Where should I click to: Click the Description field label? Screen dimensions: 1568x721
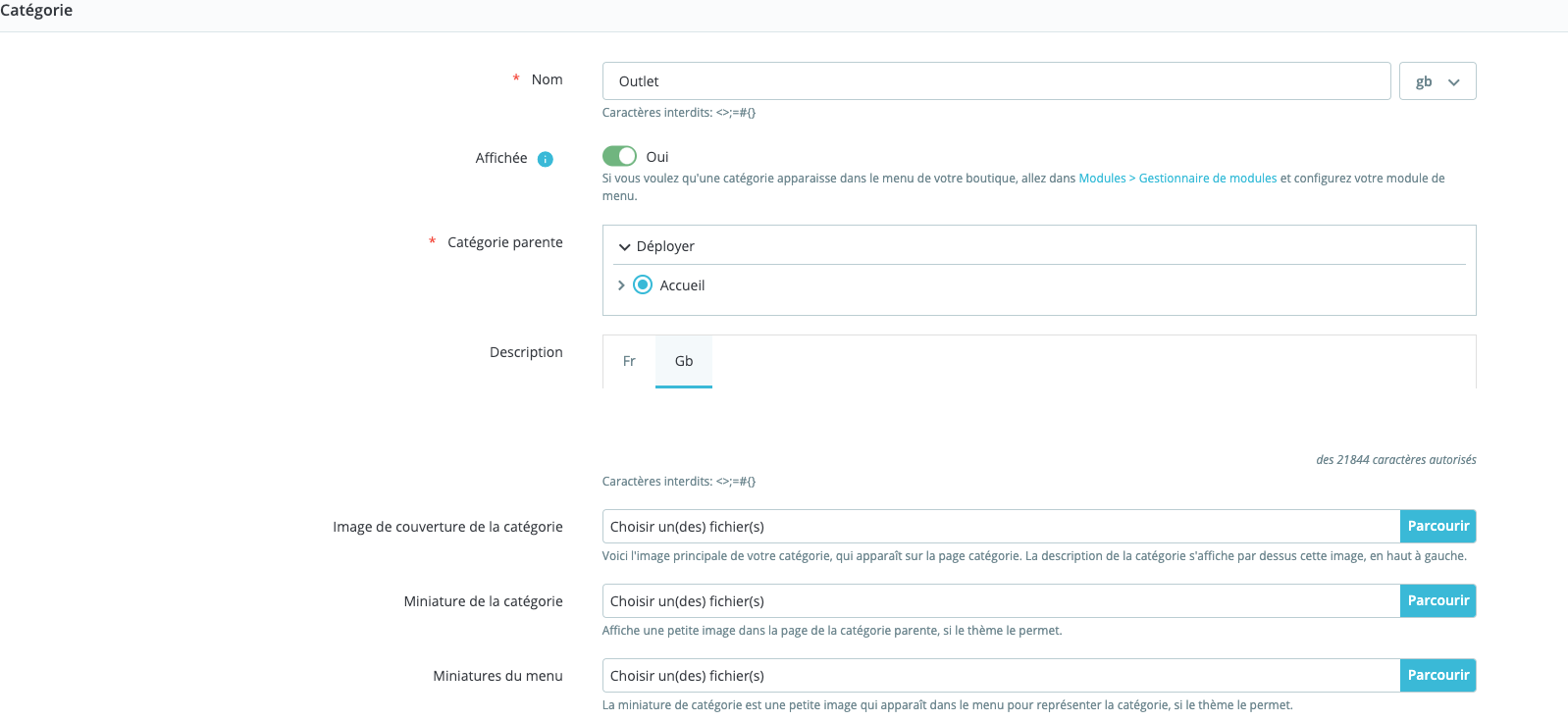526,352
